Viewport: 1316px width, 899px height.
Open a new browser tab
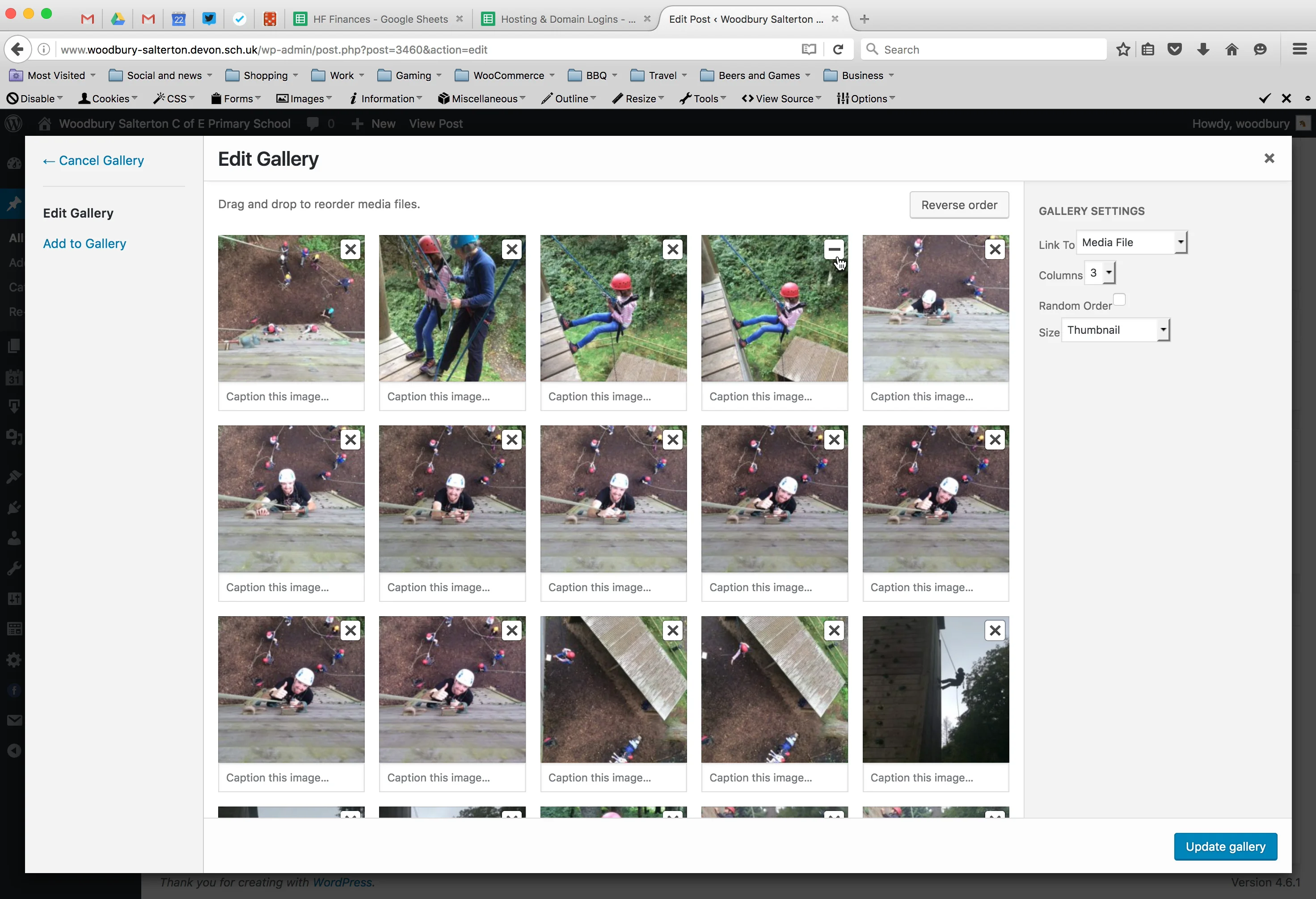[864, 19]
